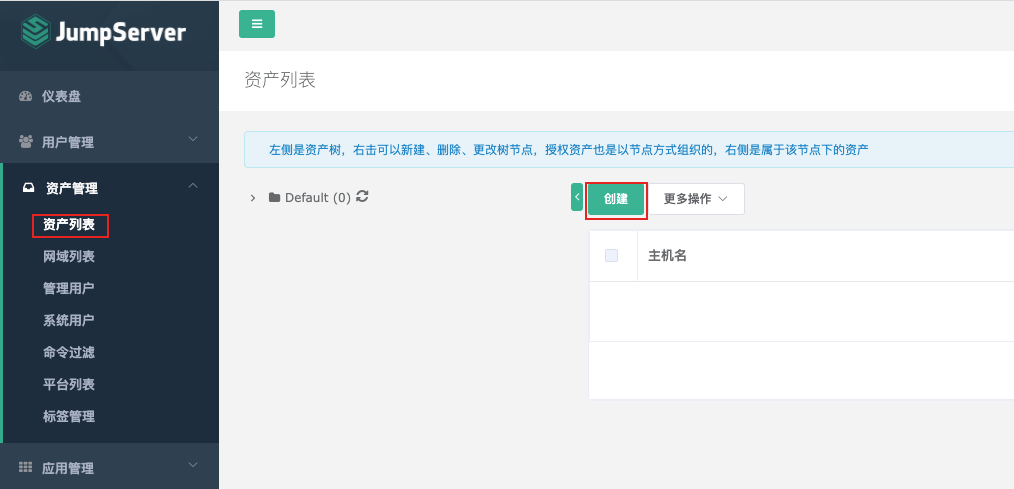Click chevron next to 应用管理
This screenshot has height=489, width=1014.
tap(193, 464)
